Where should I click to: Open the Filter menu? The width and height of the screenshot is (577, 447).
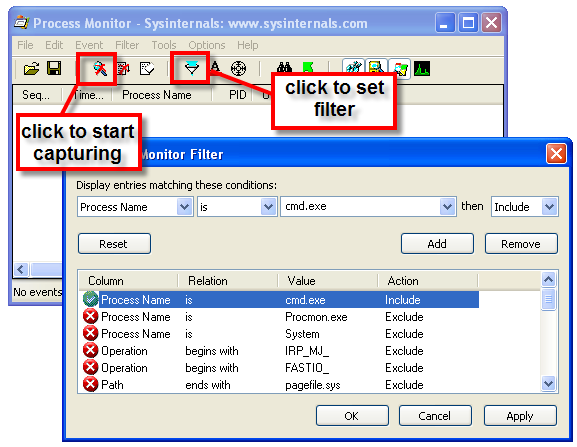click(127, 45)
